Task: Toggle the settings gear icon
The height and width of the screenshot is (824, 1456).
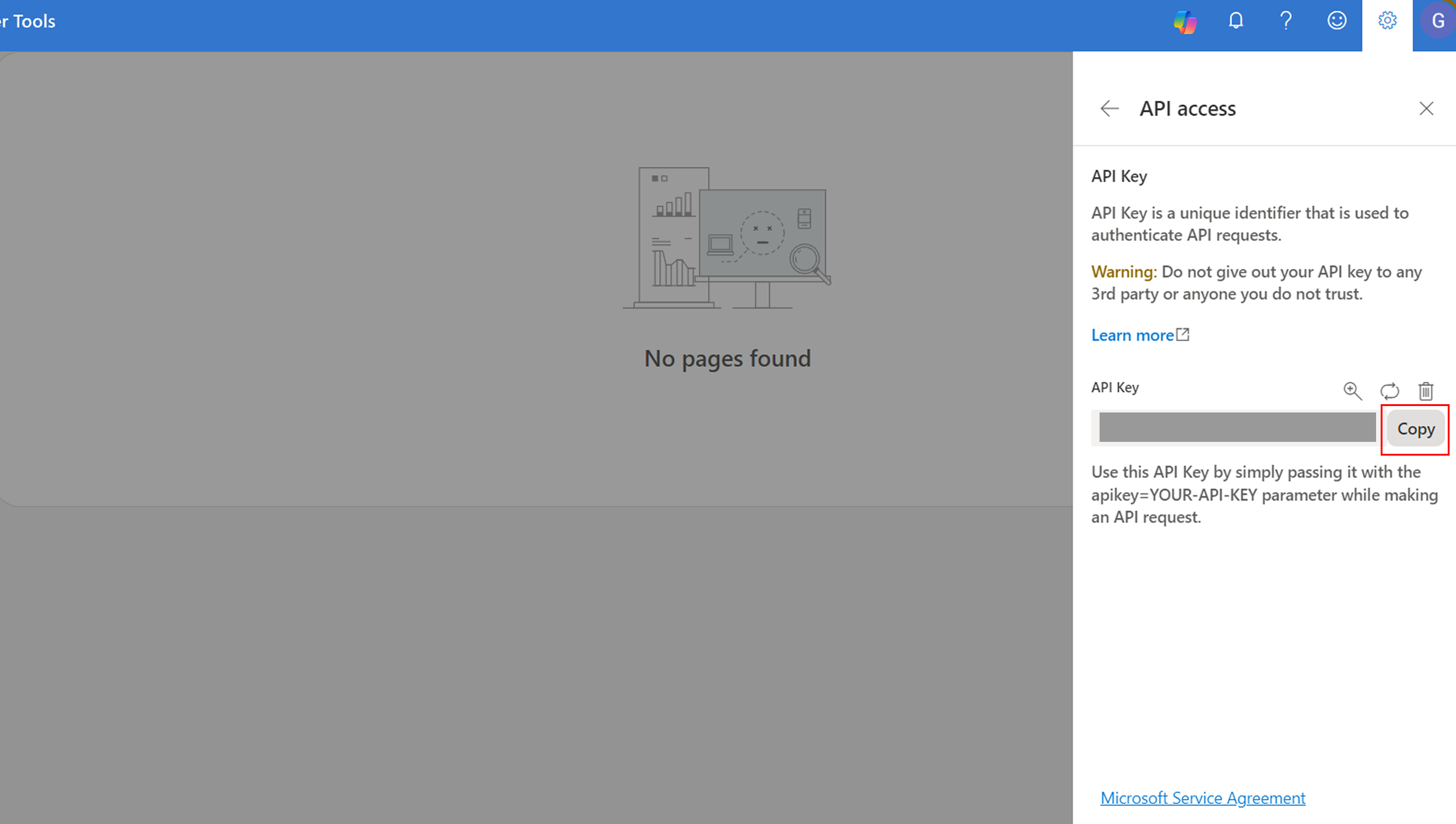Action: 1387,21
